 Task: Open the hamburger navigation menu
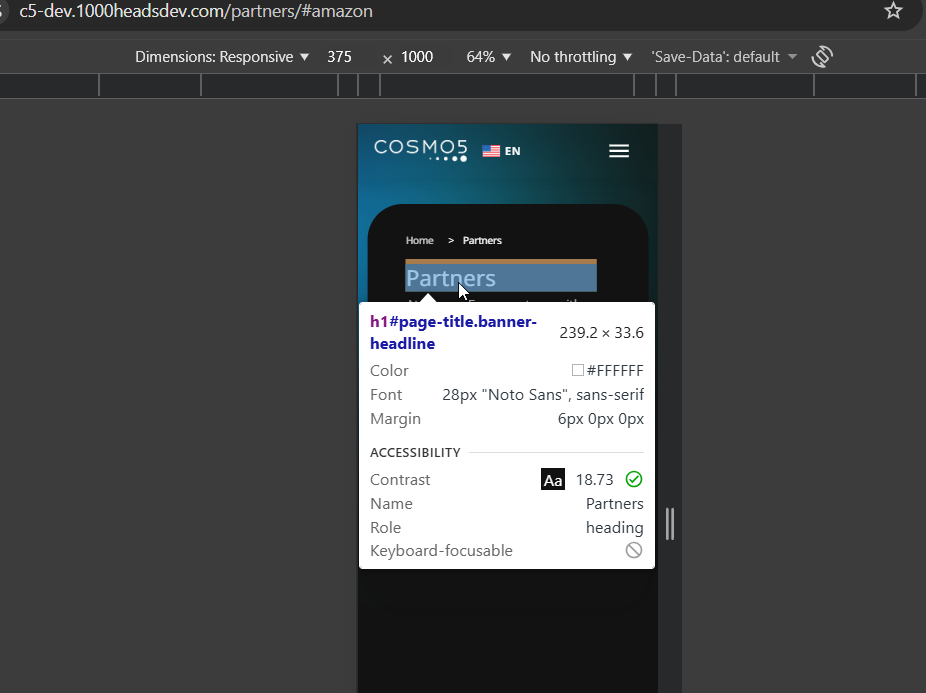619,151
